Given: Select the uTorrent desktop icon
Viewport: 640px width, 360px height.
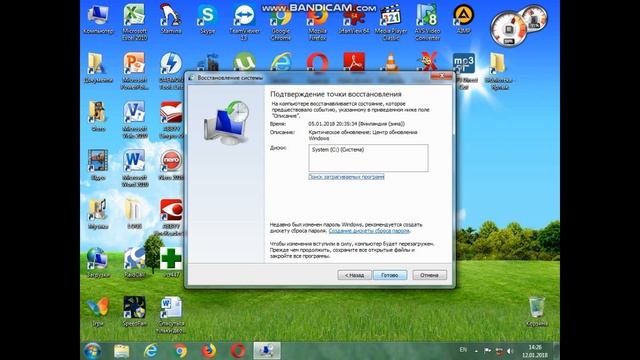Looking at the screenshot, I should [244, 62].
